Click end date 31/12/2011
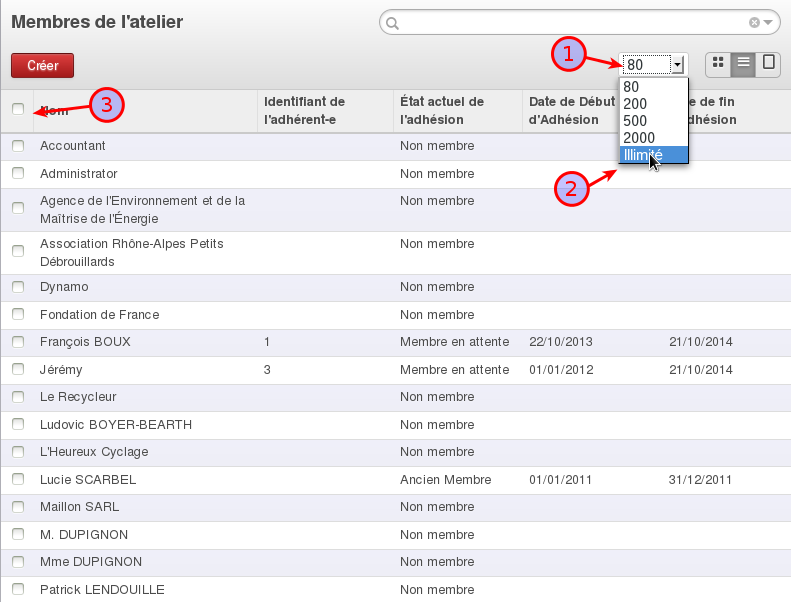 click(700, 479)
